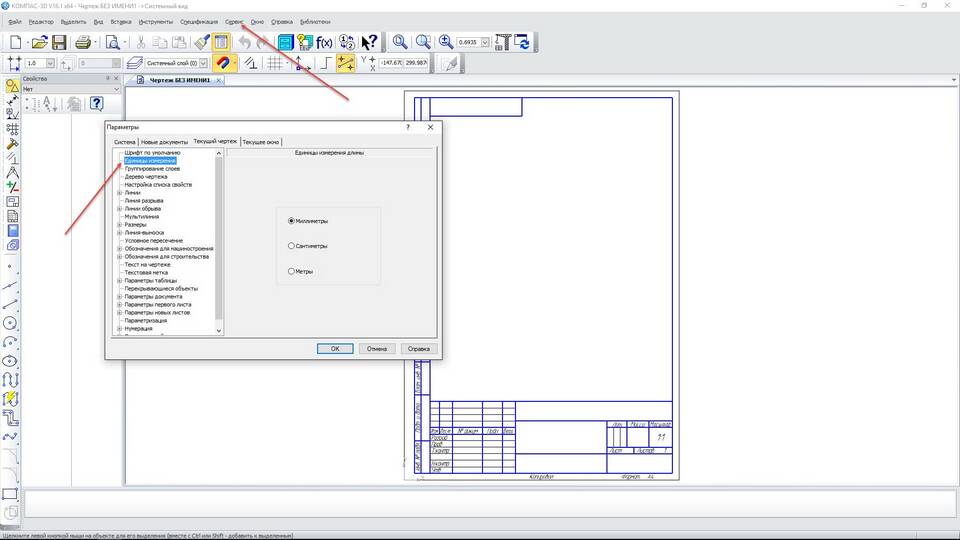Image resolution: width=960 pixels, height=540 pixels.
Task: Click the f(x) variables icon
Action: [324, 42]
